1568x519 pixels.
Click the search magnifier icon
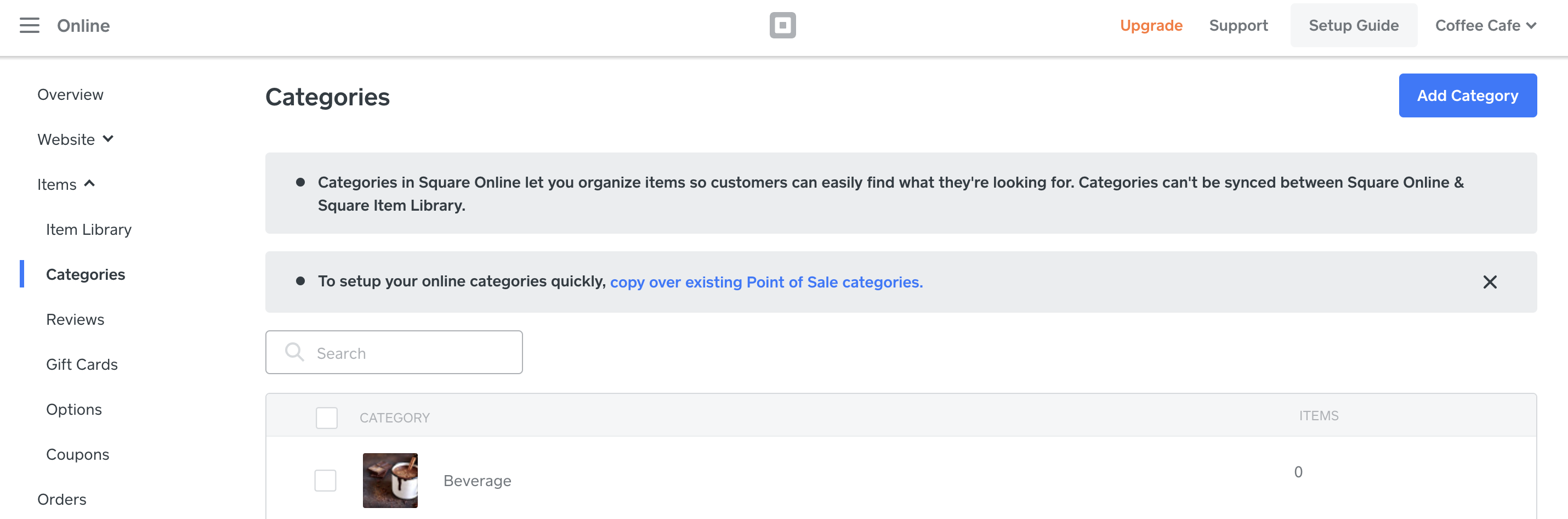[294, 352]
